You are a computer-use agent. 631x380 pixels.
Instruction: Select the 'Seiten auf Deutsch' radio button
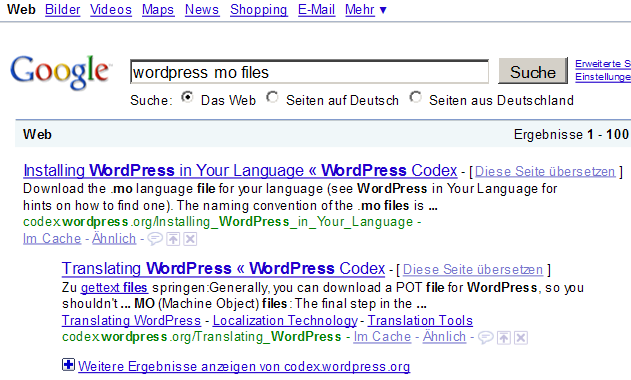tap(272, 97)
